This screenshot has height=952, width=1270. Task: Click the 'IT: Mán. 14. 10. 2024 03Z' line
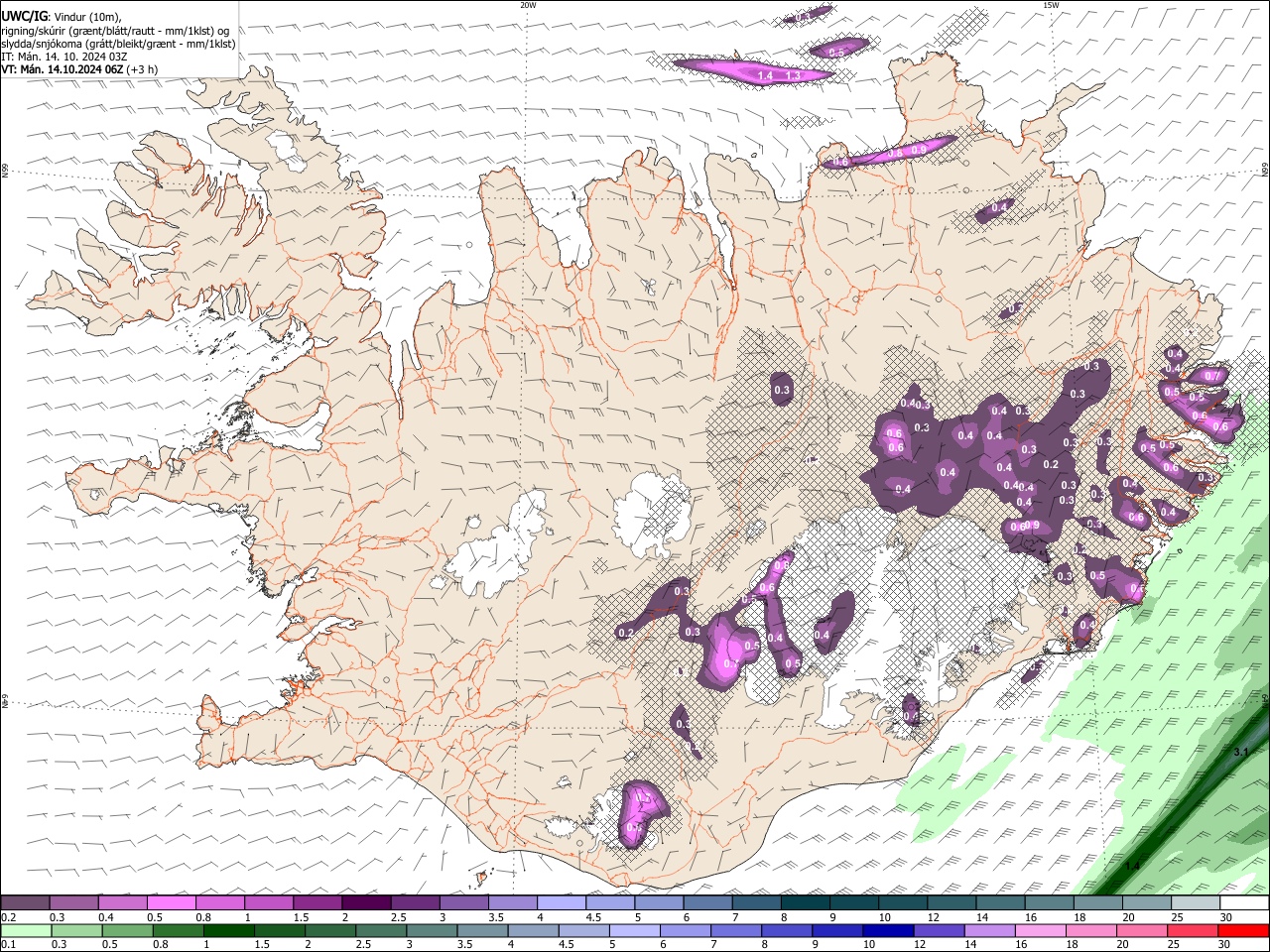pyautogui.click(x=64, y=57)
